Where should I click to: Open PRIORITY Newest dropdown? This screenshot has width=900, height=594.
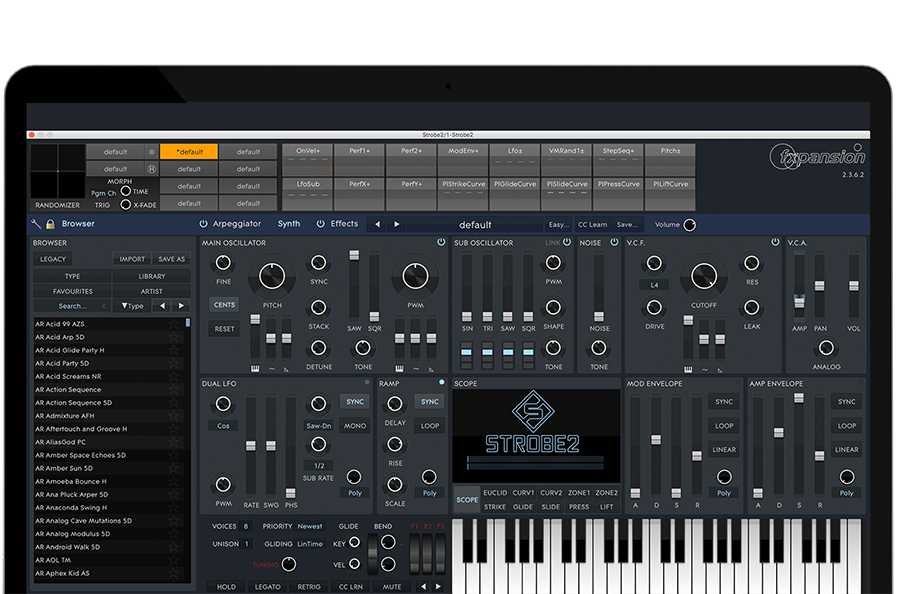click(309, 526)
